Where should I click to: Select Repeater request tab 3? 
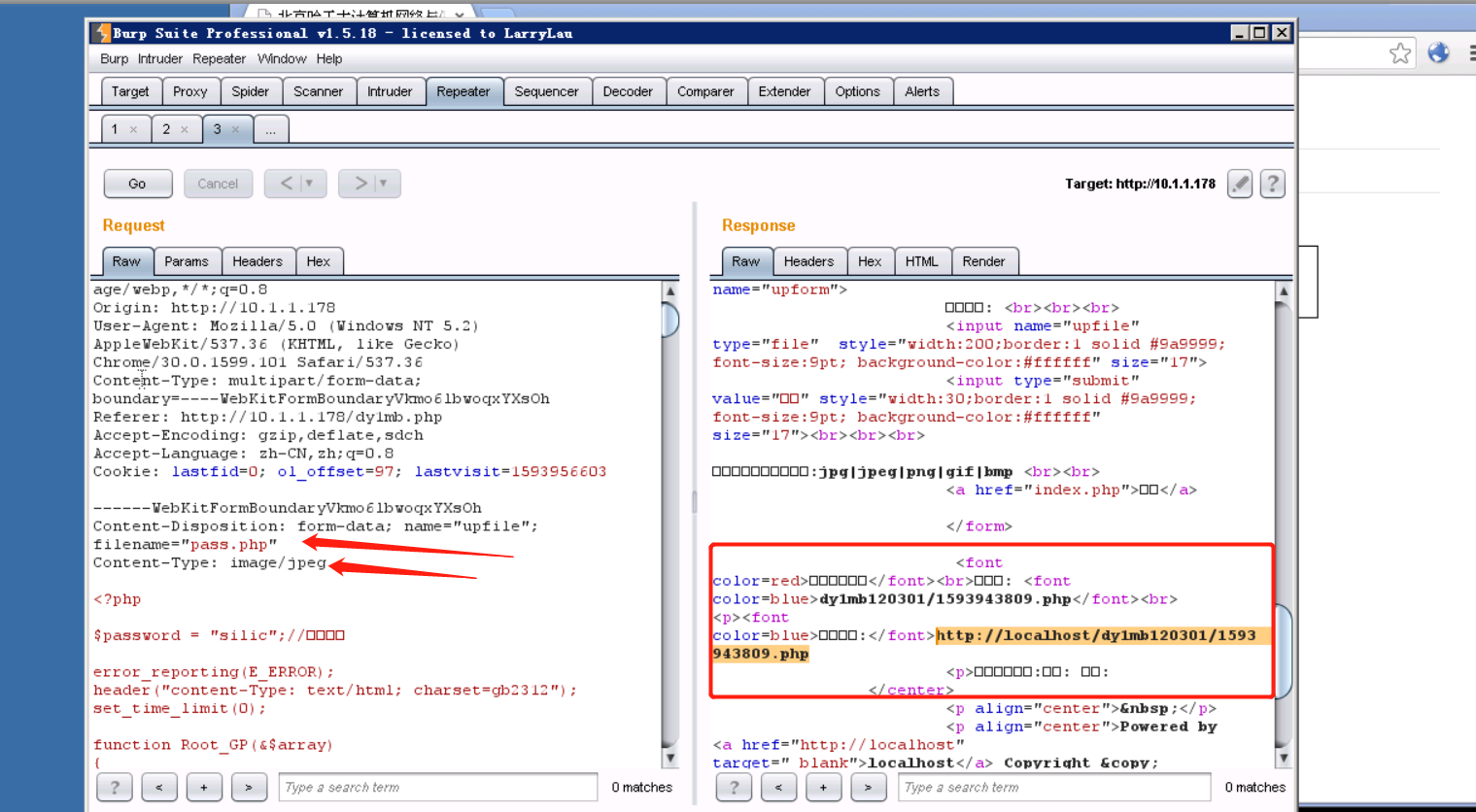tap(217, 129)
